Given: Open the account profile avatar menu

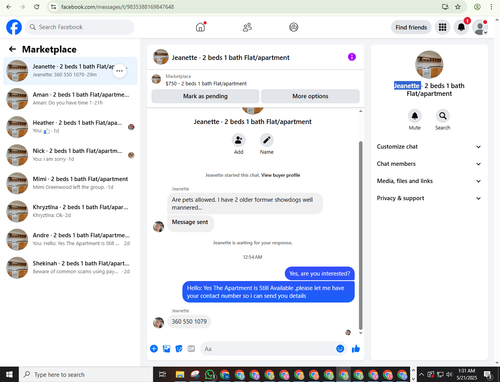Looking at the screenshot, I should (x=480, y=27).
